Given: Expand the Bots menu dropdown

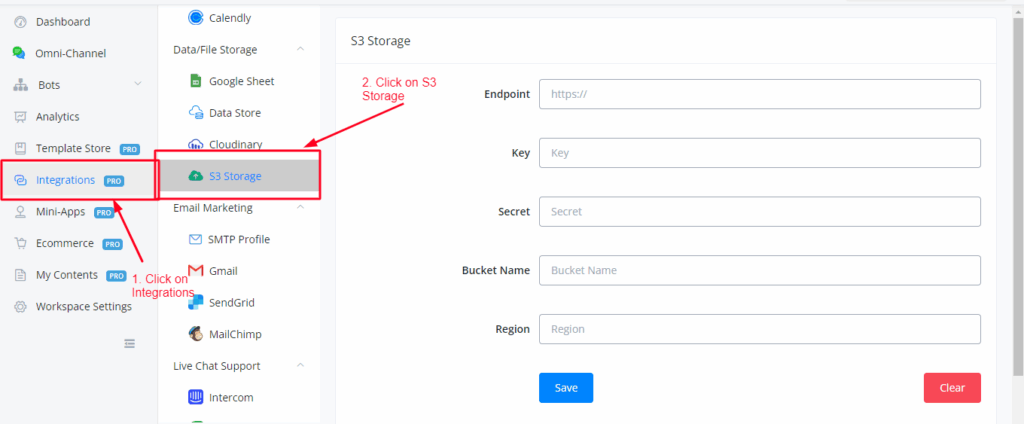Looking at the screenshot, I should tap(138, 85).
